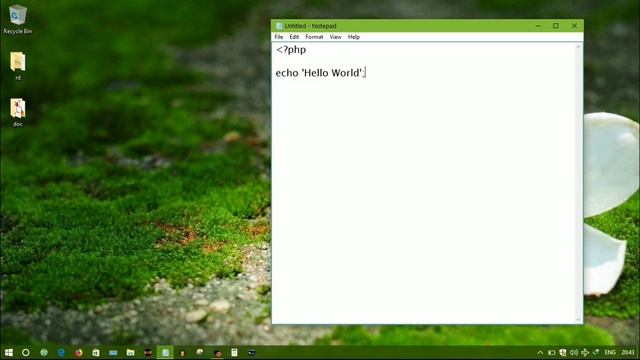Open Windows Defender shield tray icon
Screen dimensions: 640x360
tap(562, 353)
